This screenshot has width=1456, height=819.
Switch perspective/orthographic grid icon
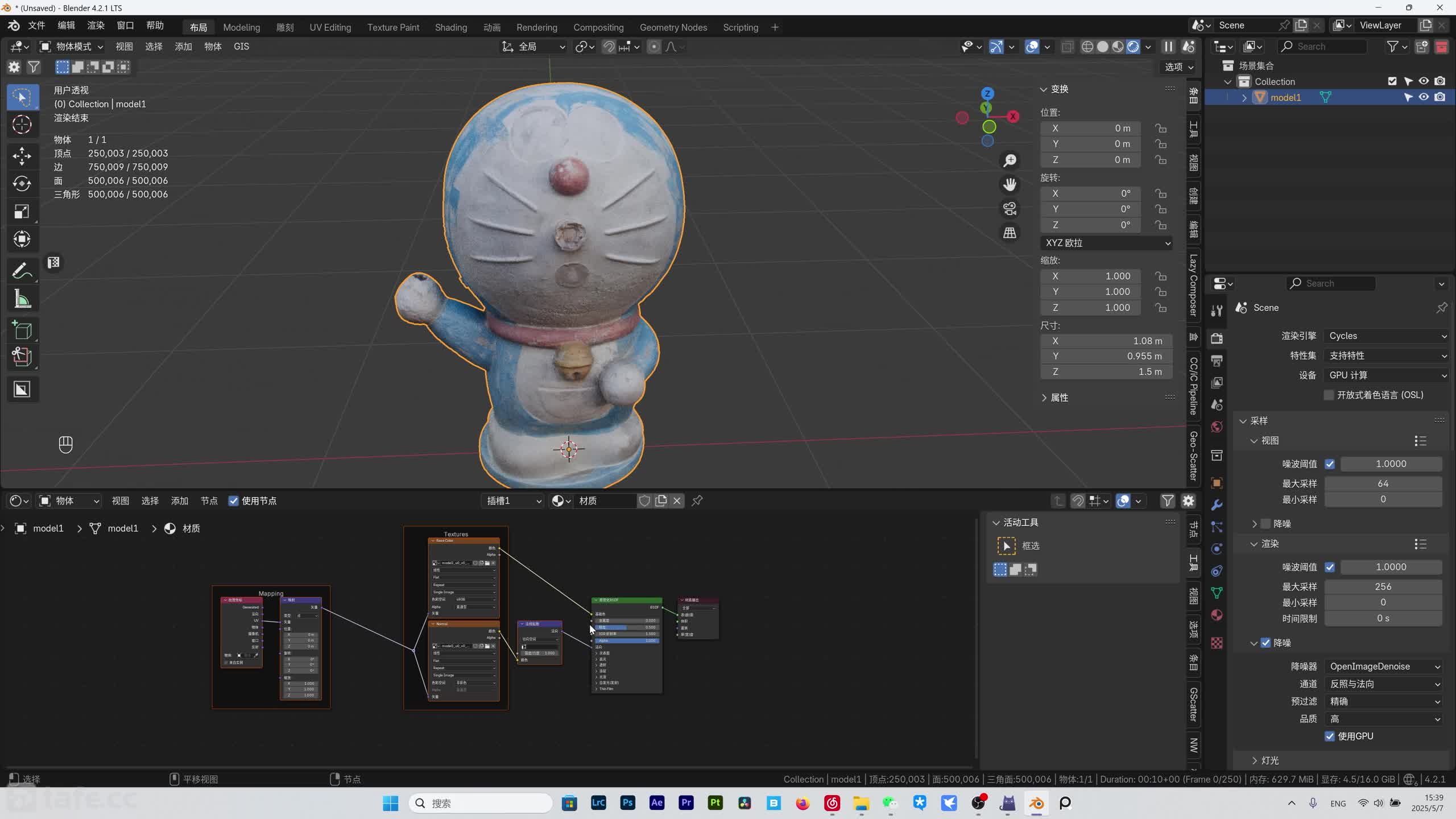point(1010,233)
